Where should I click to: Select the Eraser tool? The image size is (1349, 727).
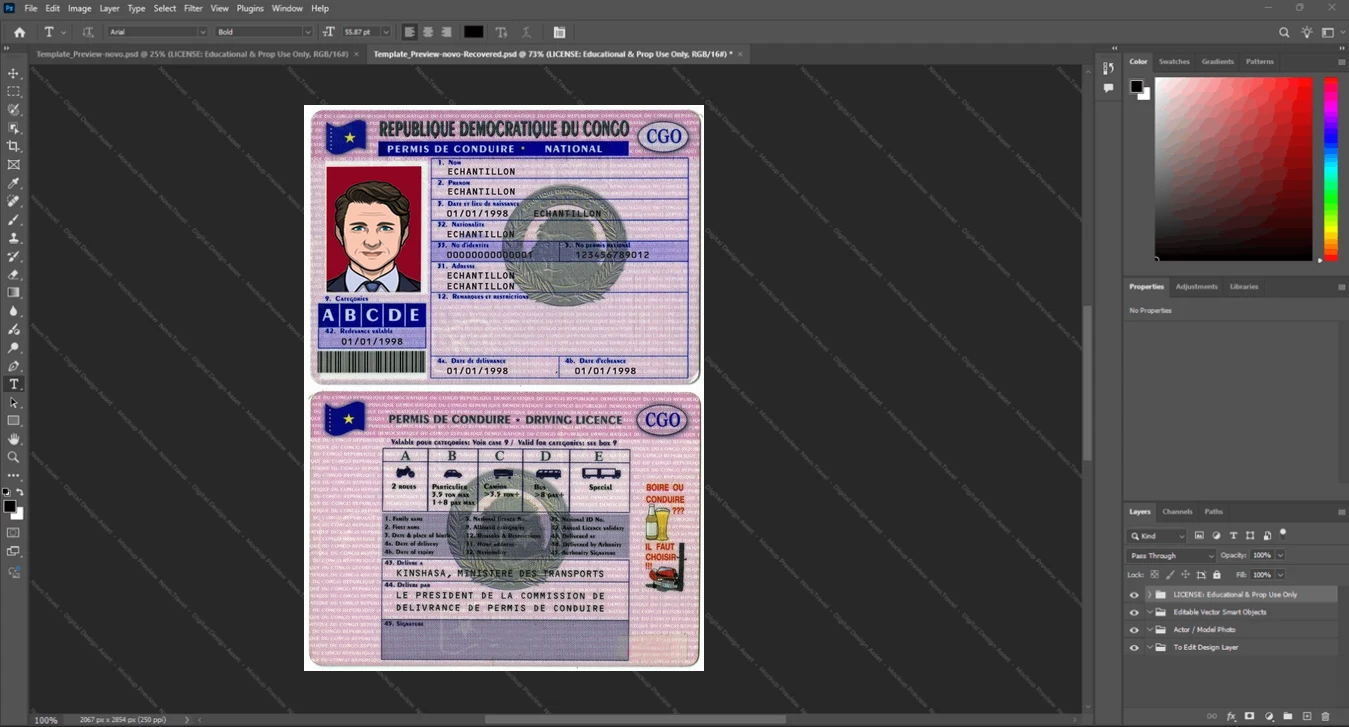pyautogui.click(x=14, y=274)
